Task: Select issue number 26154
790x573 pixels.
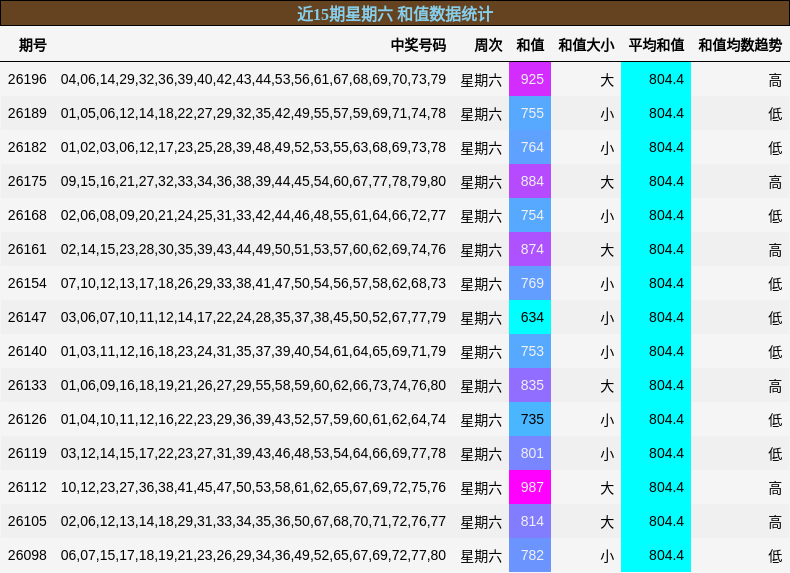Action: click(x=27, y=284)
